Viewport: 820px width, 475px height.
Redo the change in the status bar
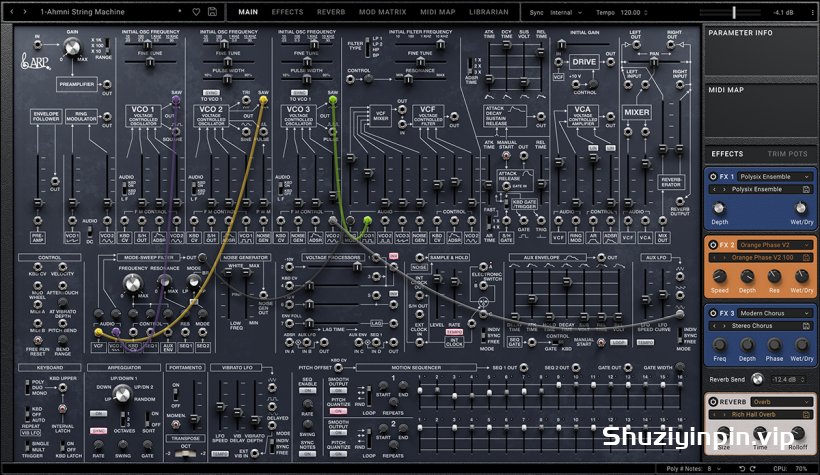[x=753, y=468]
